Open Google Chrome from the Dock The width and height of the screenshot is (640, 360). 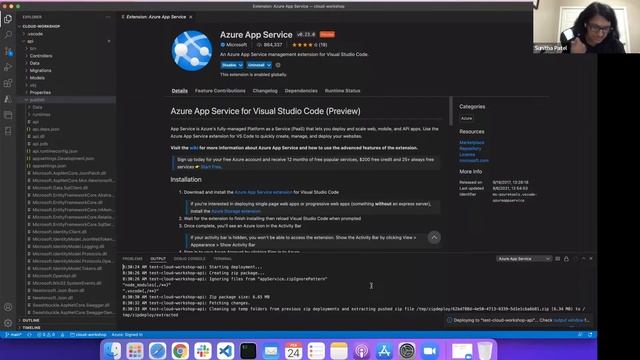(x=180, y=351)
